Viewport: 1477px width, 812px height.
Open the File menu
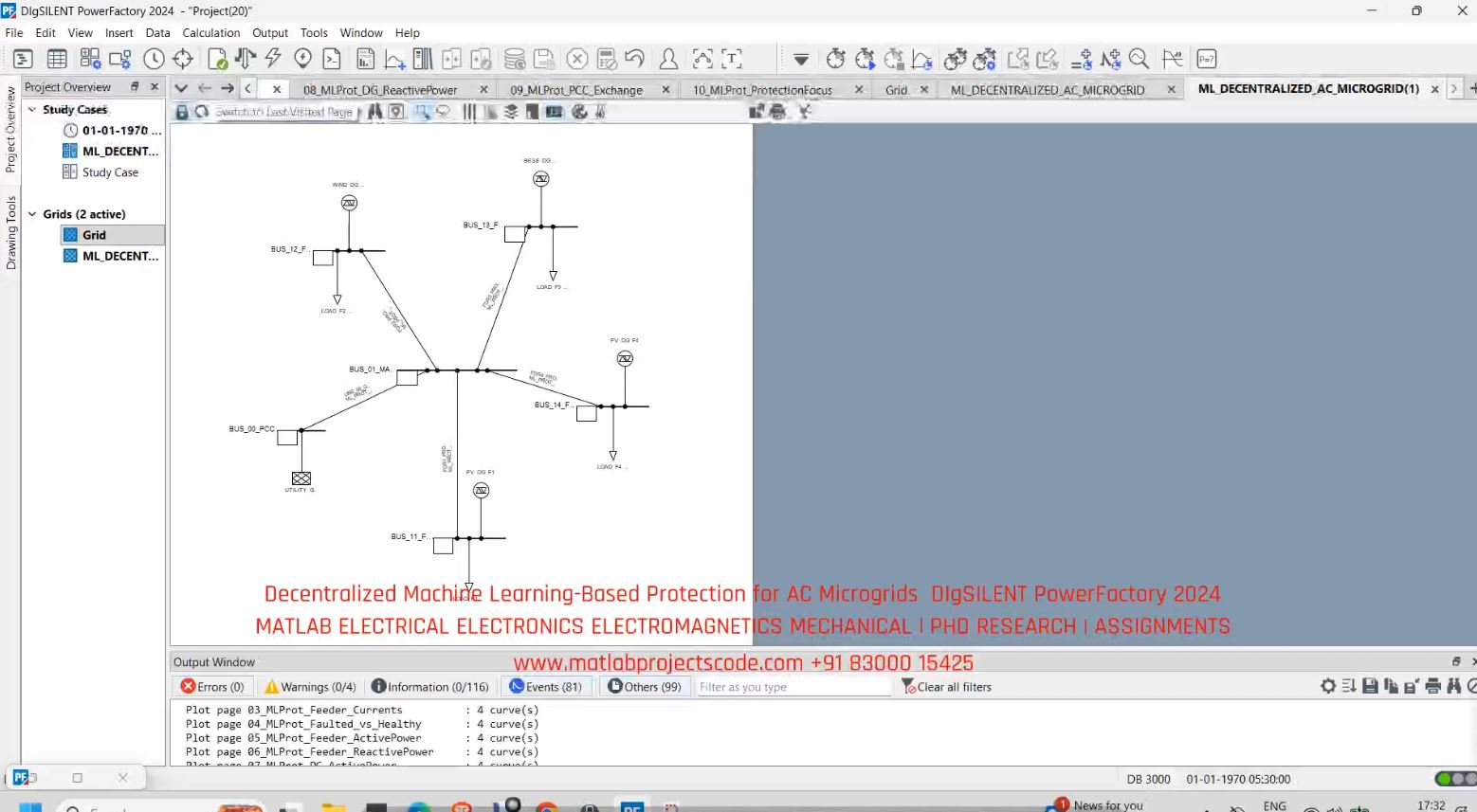point(14,32)
